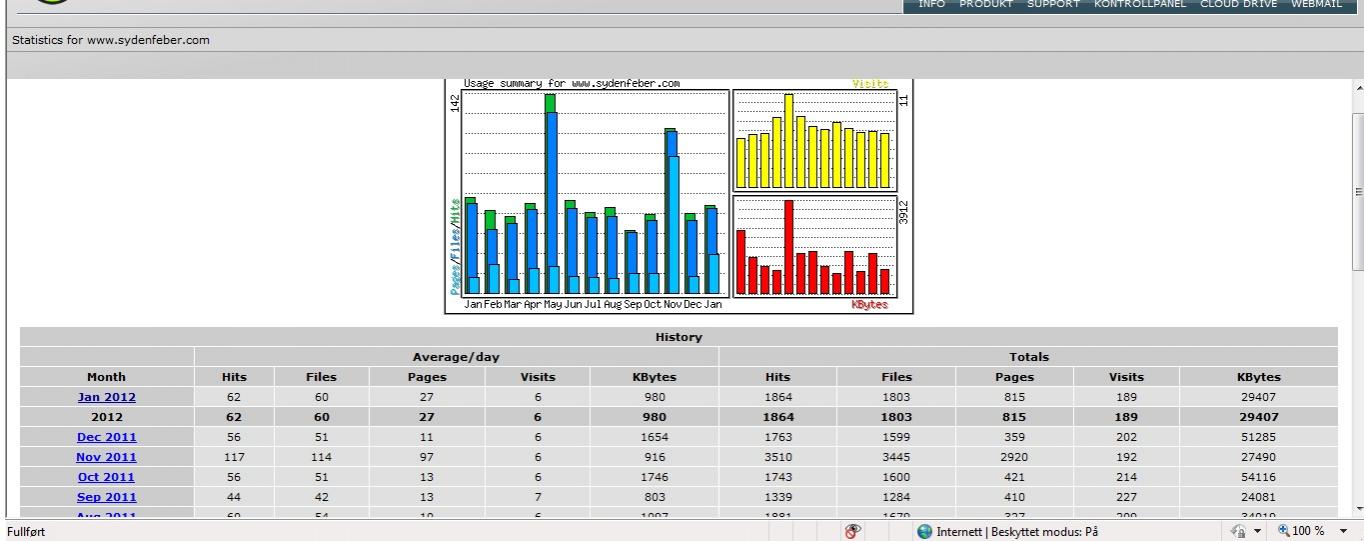Viewport: 1364px width, 541px height.
Task: Click the Internet zone globe icon
Action: [x=925, y=531]
